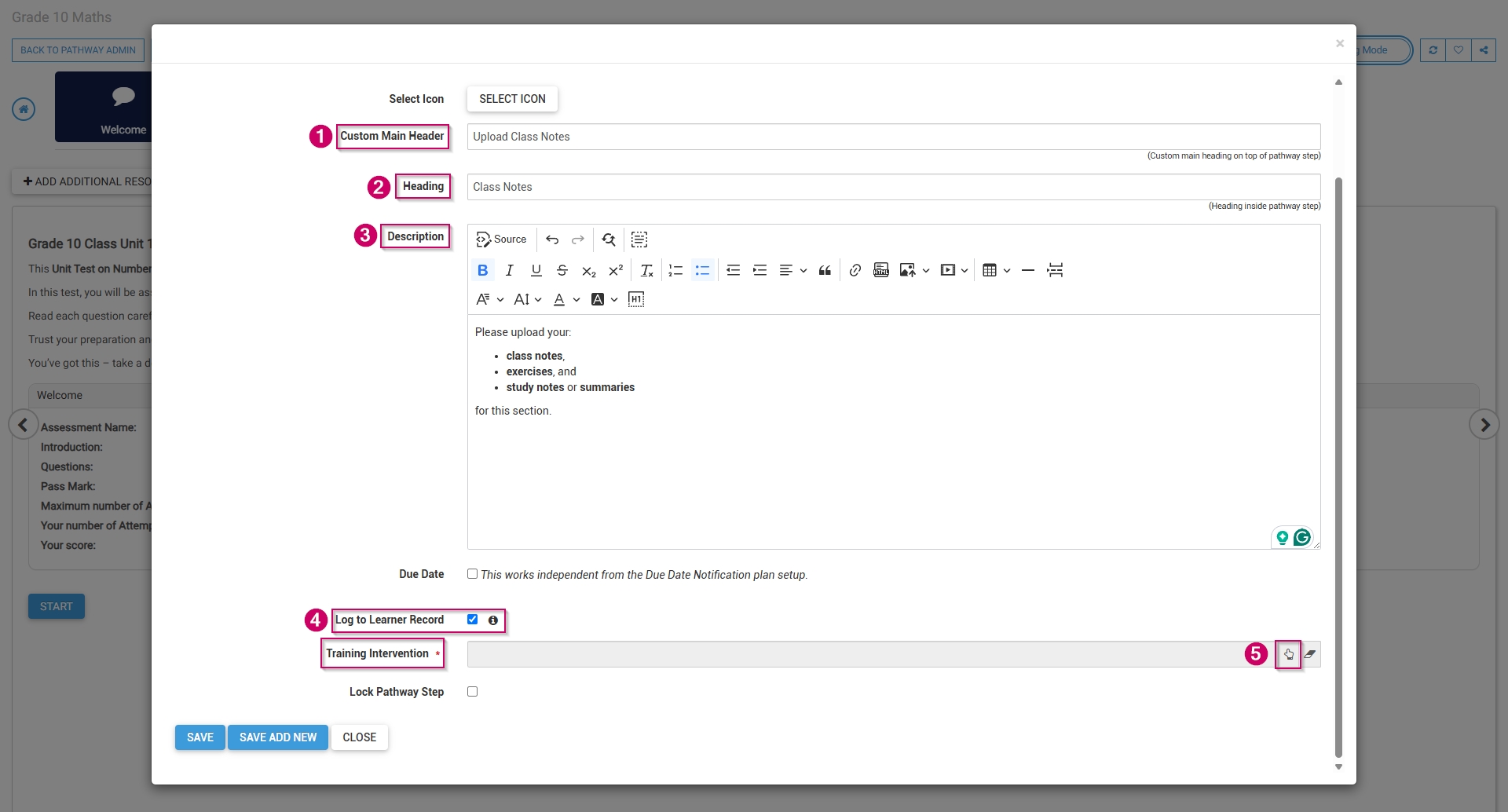Uncheck Log to Learner Record
1508x812 pixels.
tap(472, 620)
